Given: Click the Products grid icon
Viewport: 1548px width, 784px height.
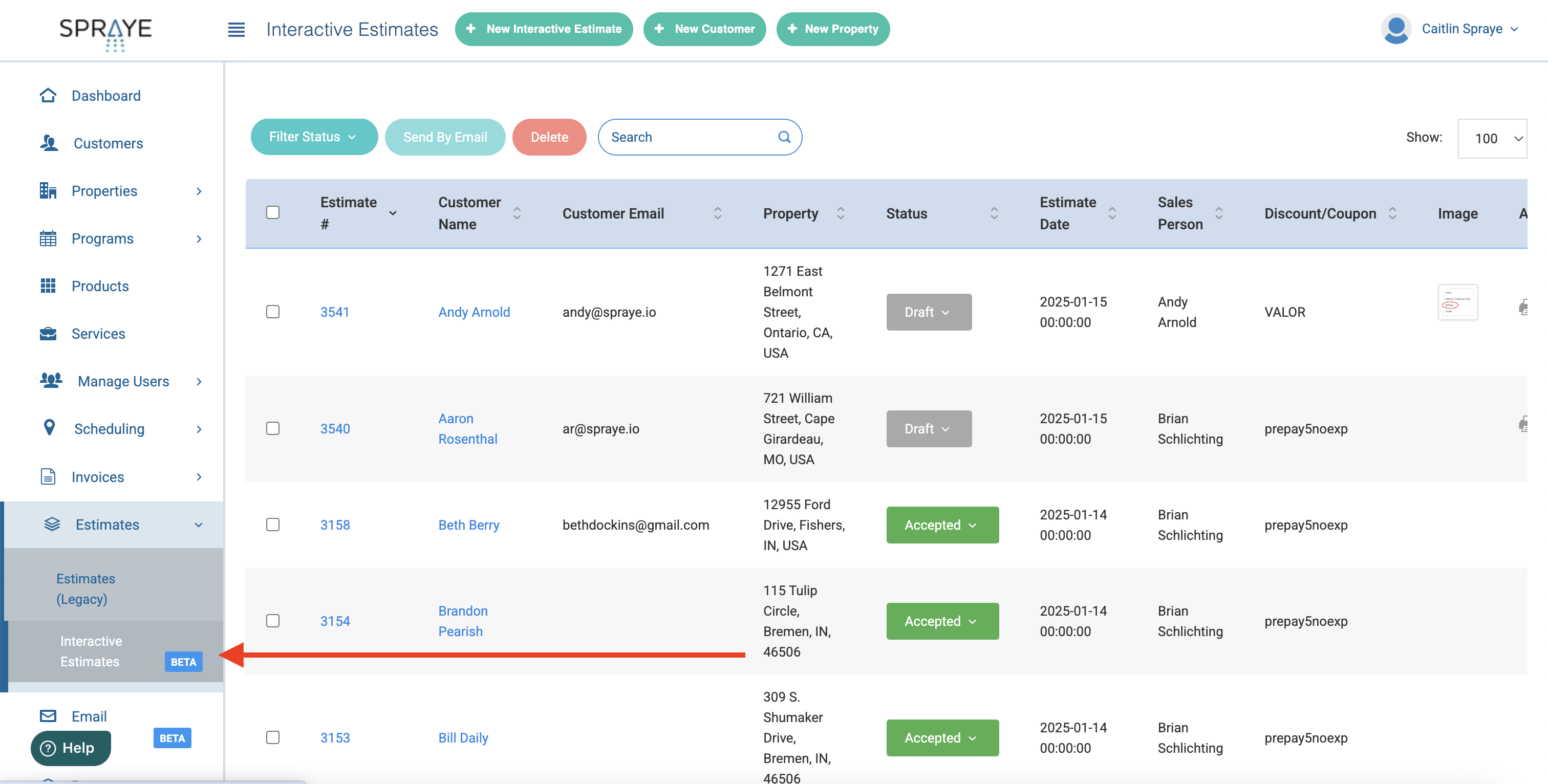Looking at the screenshot, I should coord(48,286).
